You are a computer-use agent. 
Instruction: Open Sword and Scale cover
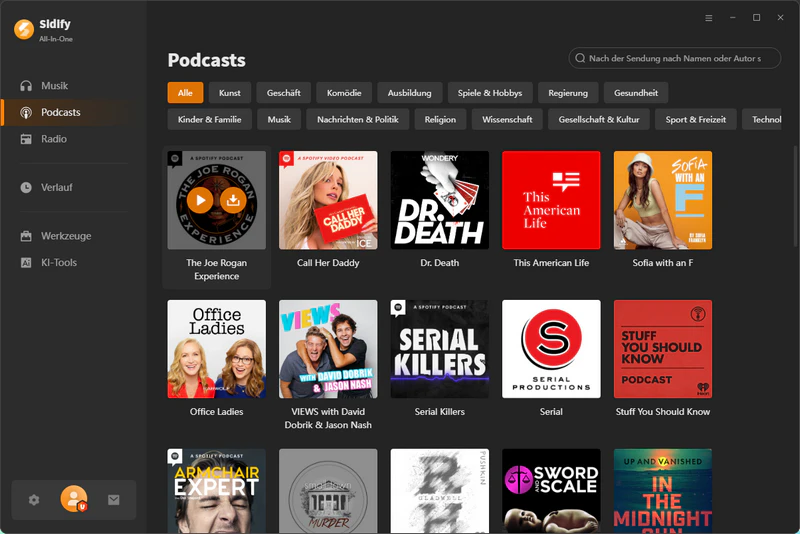[551, 491]
